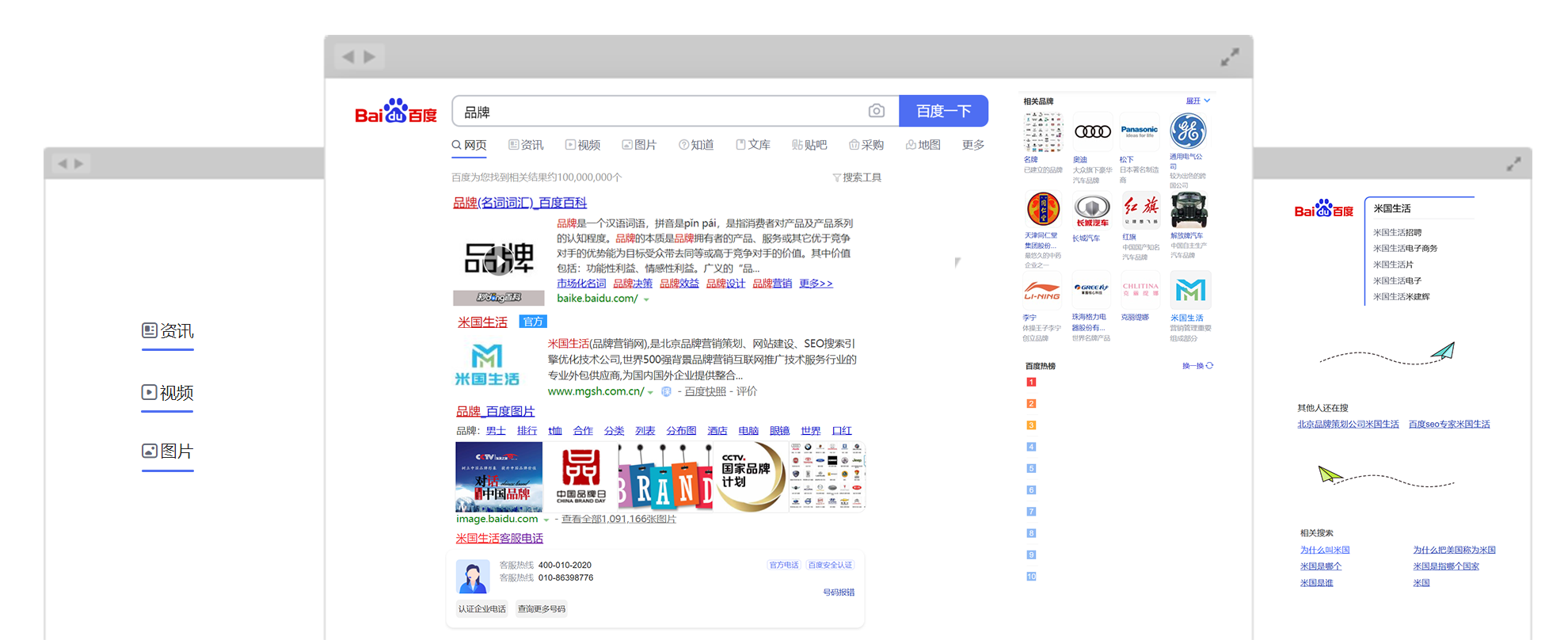Switch to 贴吧 tab in center window
The image size is (1568, 640).
[x=809, y=145]
